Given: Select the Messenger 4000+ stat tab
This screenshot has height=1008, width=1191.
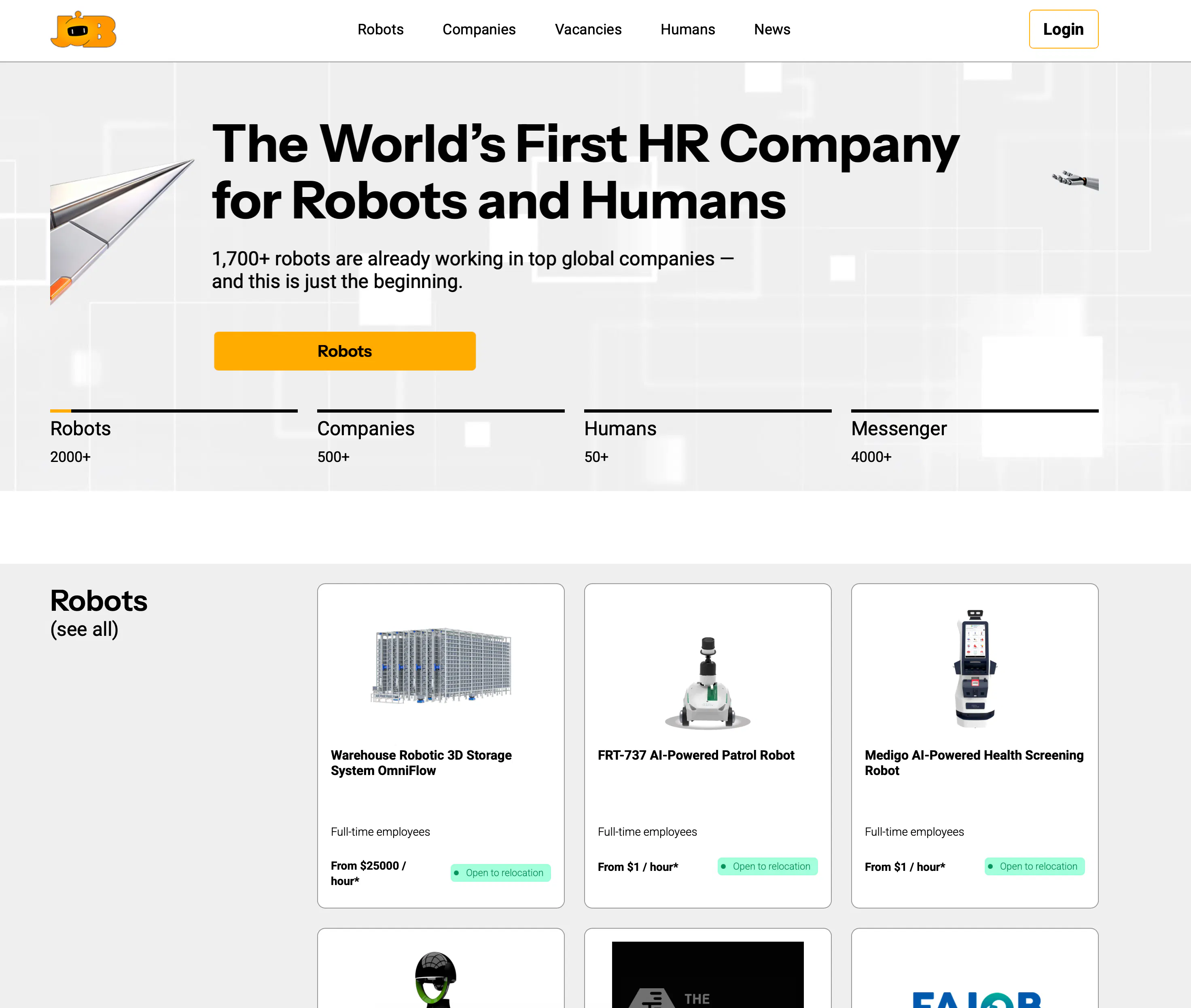Looking at the screenshot, I should point(975,438).
